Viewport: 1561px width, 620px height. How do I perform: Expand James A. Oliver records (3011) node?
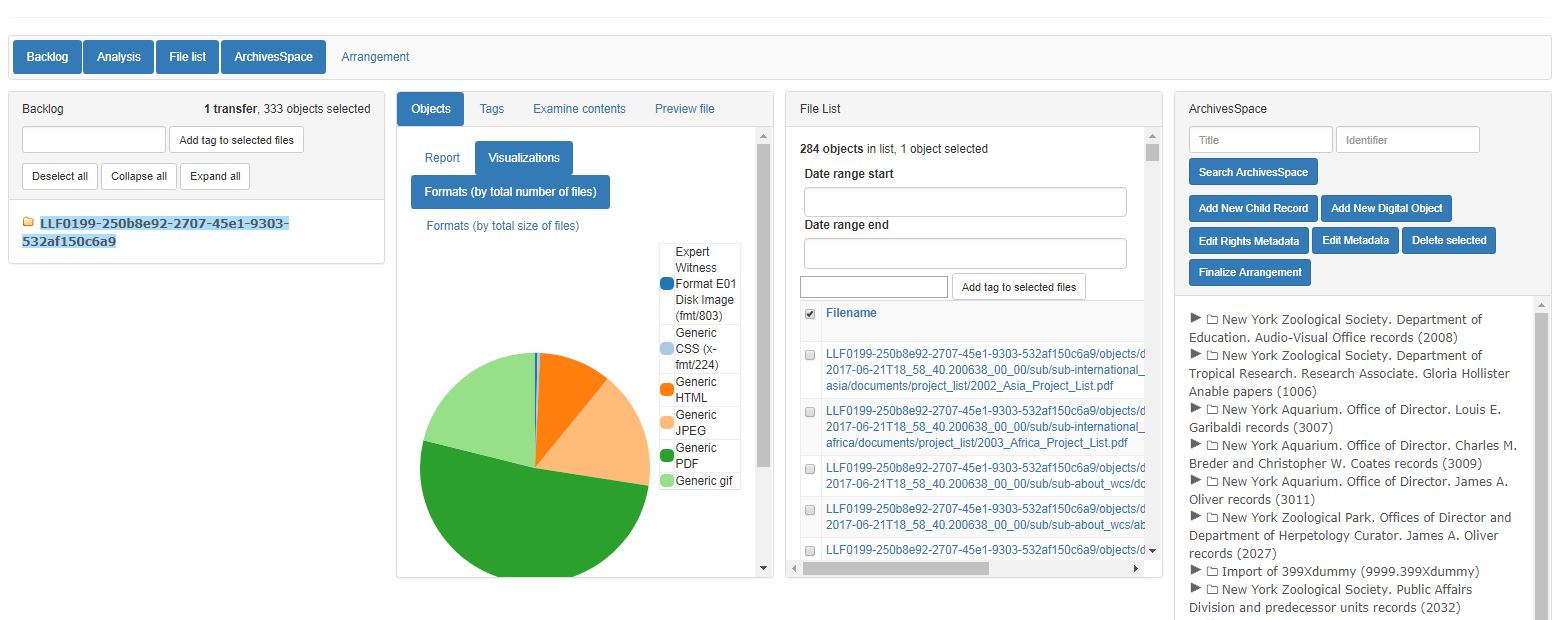(x=1195, y=481)
